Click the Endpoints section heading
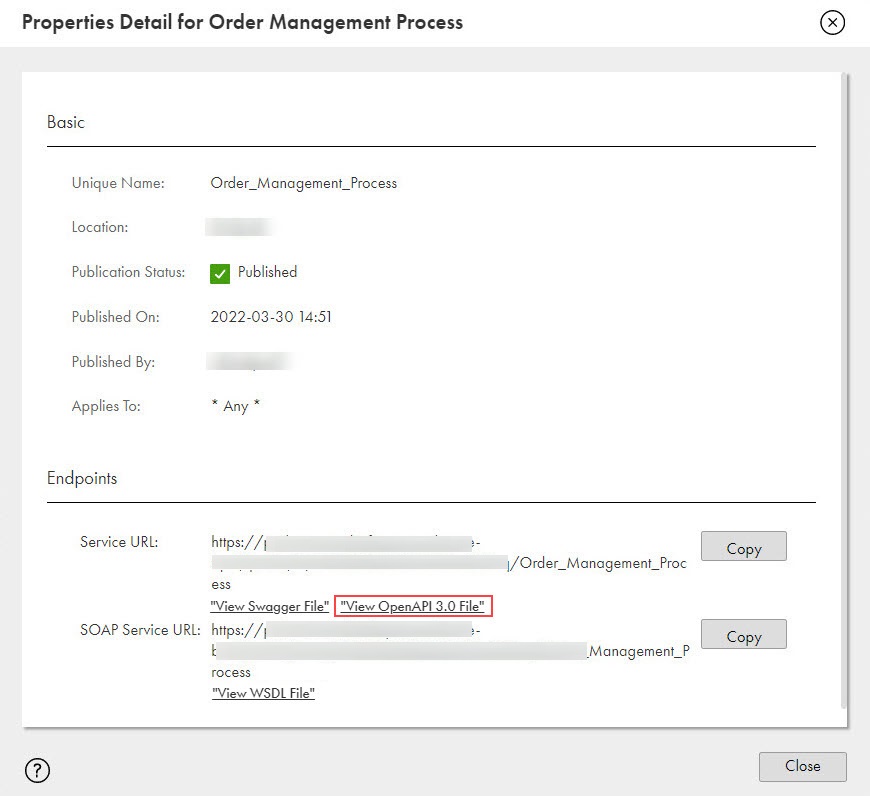The image size is (870, 796). click(82, 478)
